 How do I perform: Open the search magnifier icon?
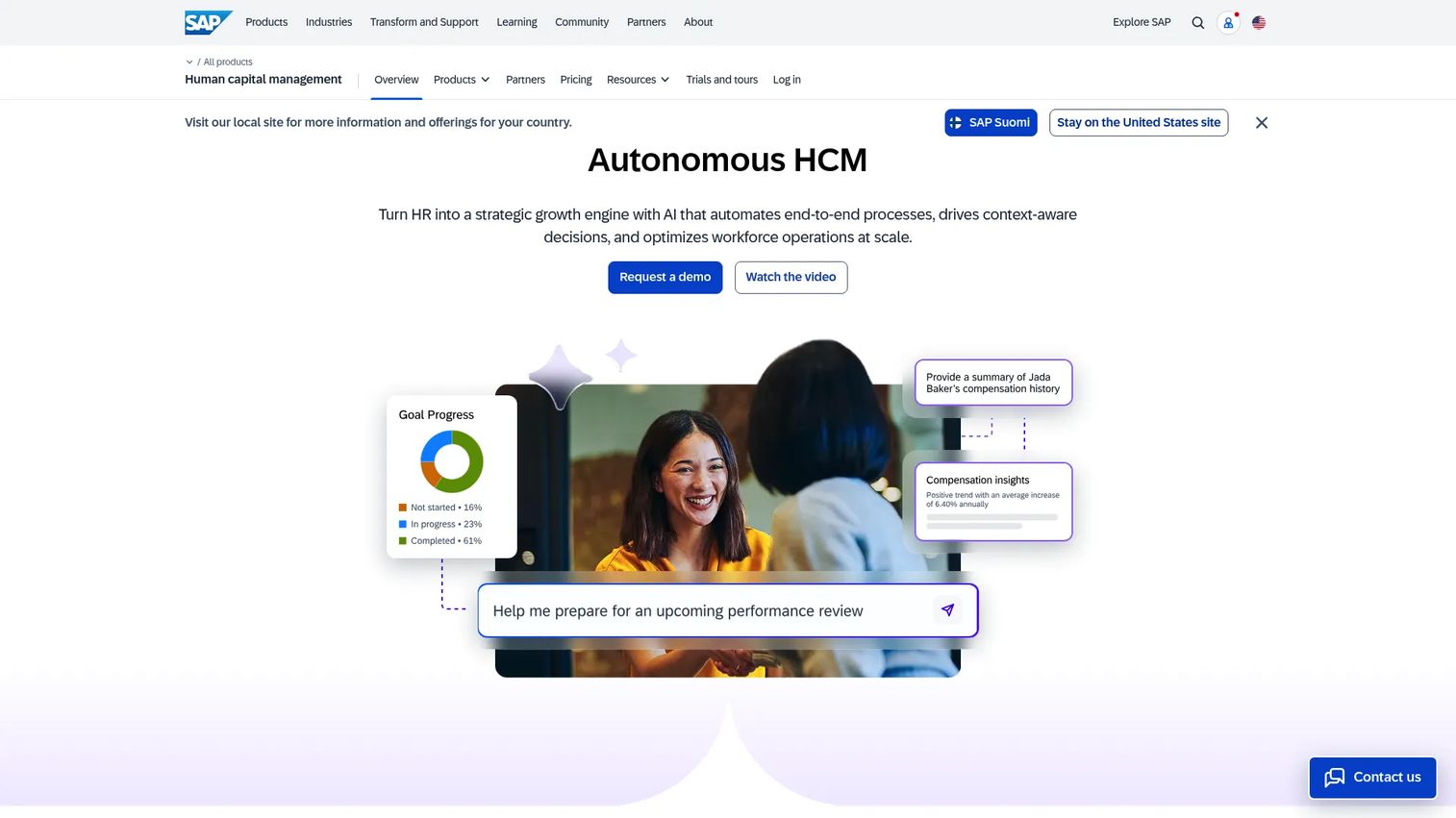coord(1197,22)
